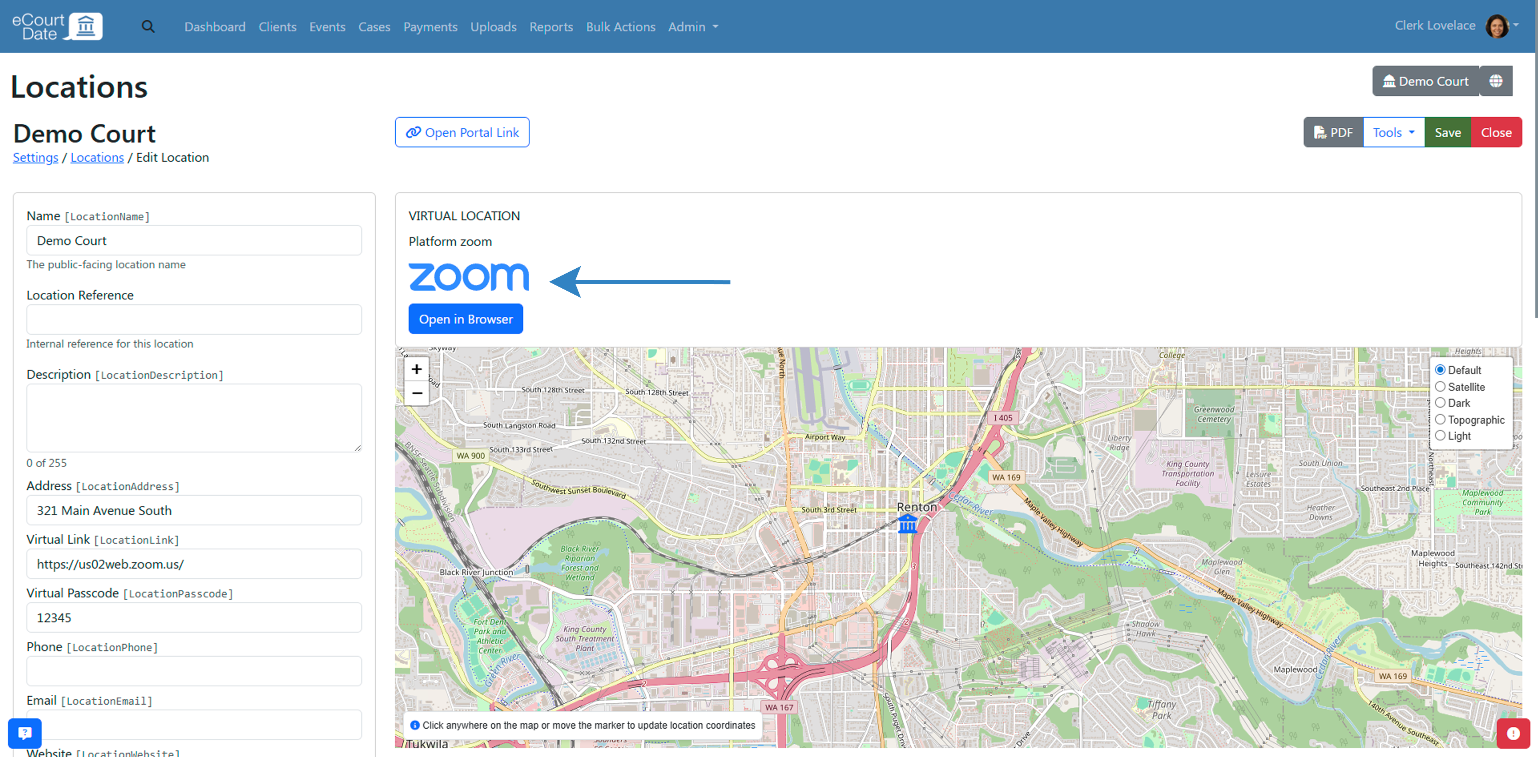Click Open in Browser
Image resolution: width=1538 pixels, height=784 pixels.
(x=466, y=320)
